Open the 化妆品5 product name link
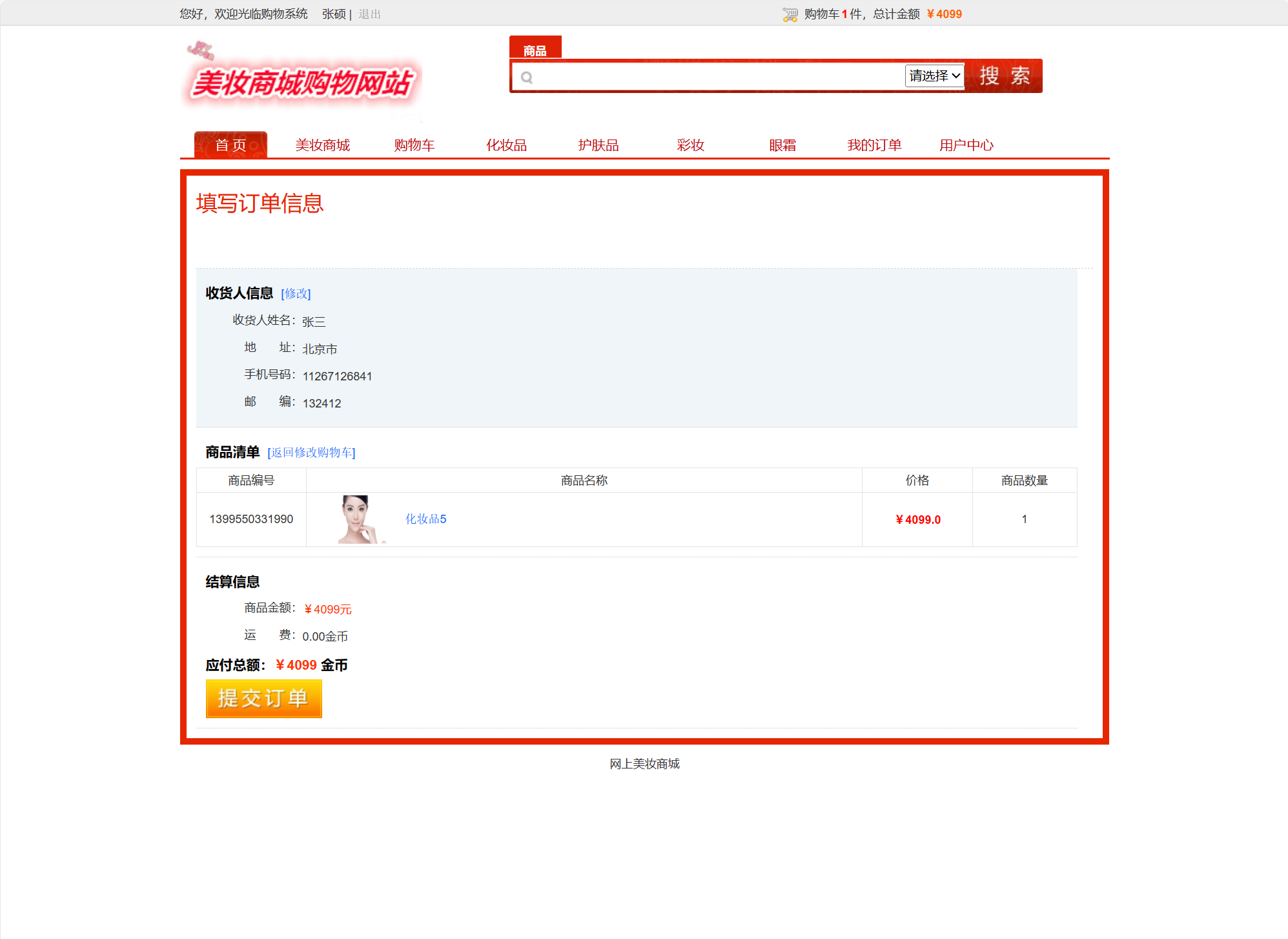The width and height of the screenshot is (1288, 939). click(x=425, y=519)
